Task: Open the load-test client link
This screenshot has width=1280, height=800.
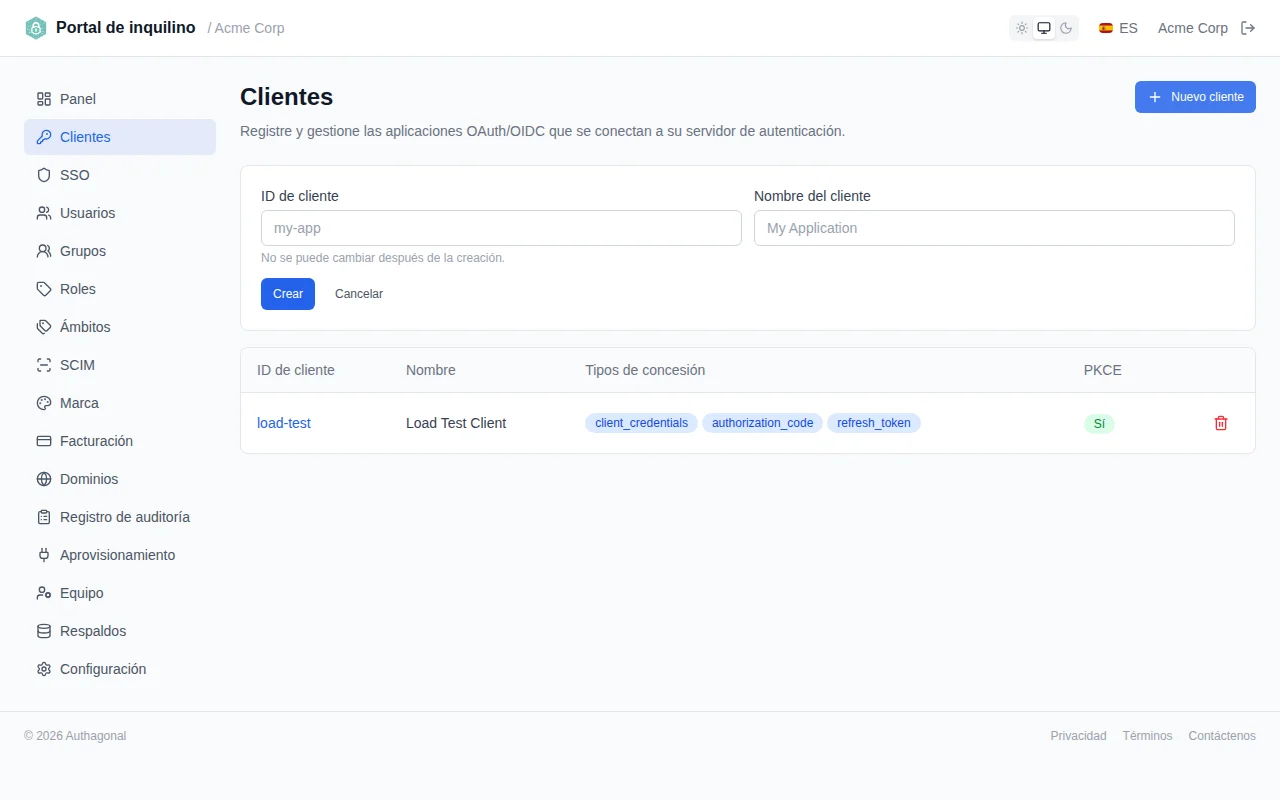Action: [x=284, y=423]
